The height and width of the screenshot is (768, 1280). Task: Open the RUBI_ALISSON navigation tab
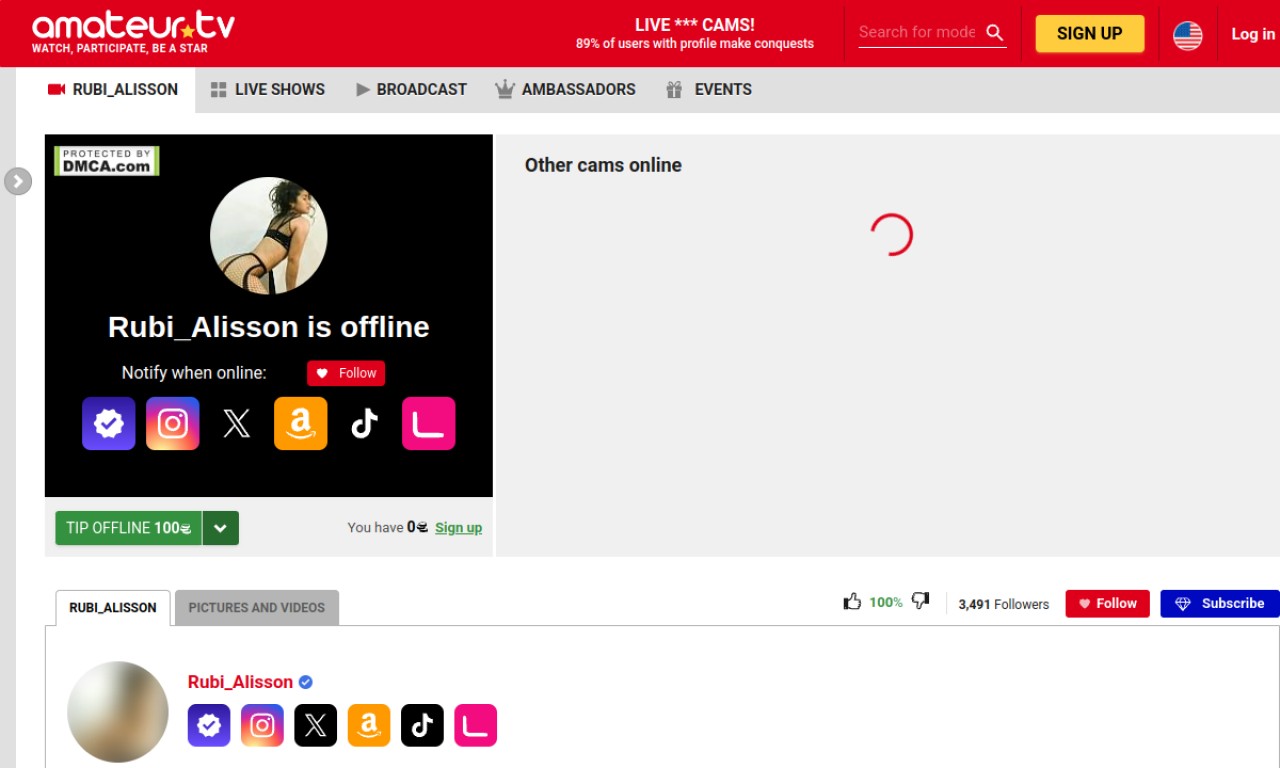(113, 89)
